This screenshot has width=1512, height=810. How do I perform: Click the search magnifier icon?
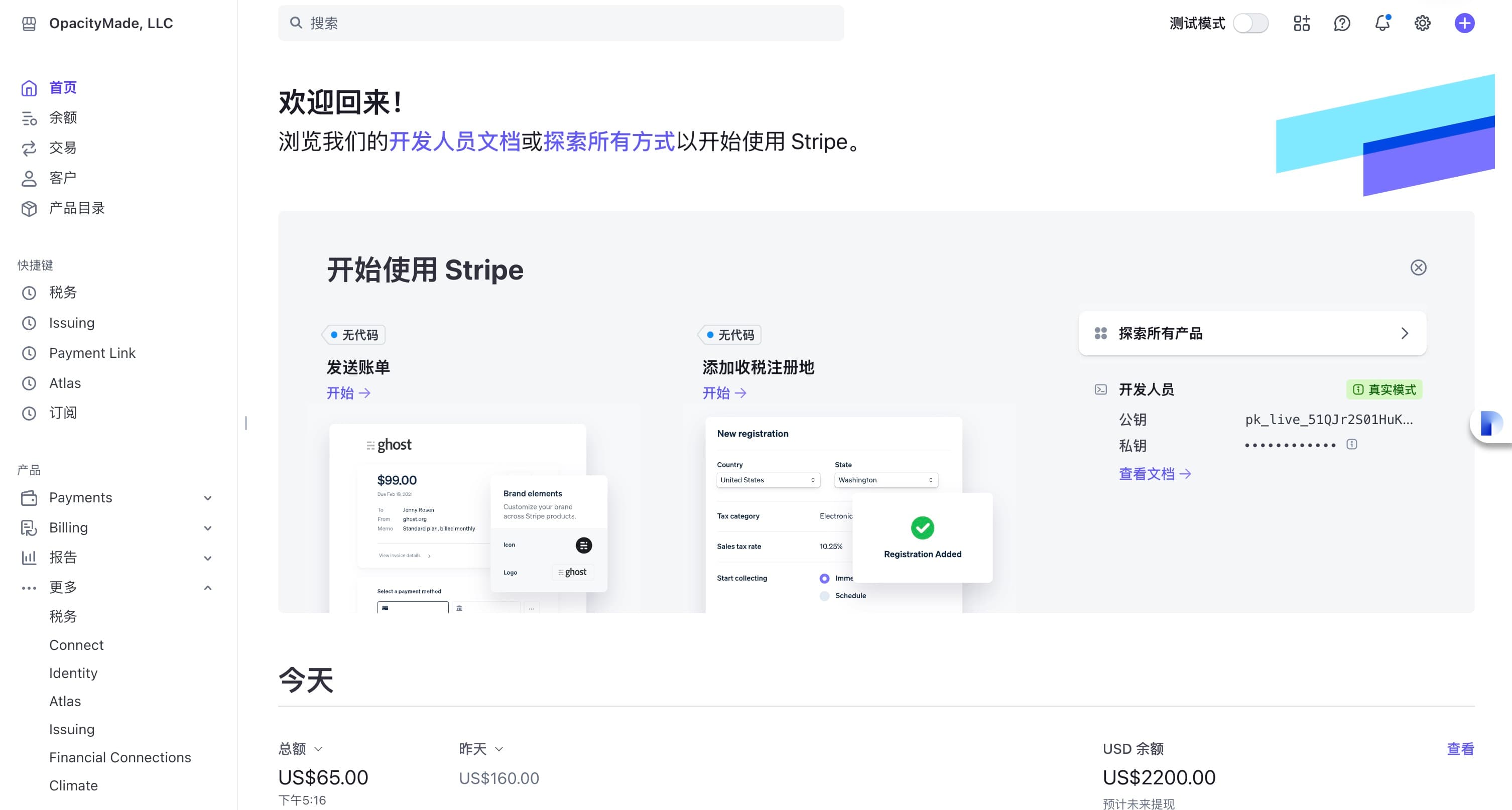(x=296, y=23)
